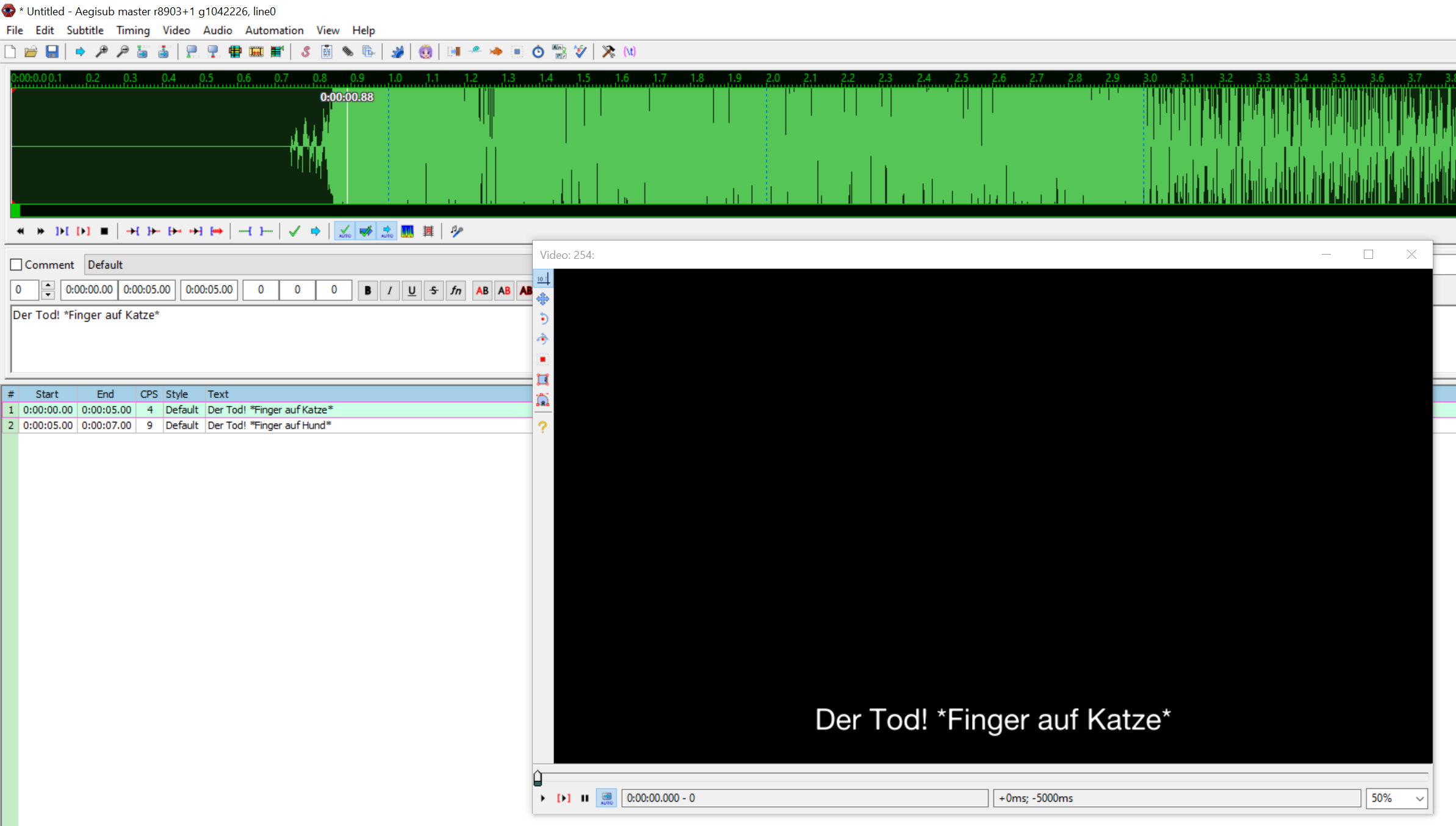Open the Timing menu
Screen dimensions: 1456x826
coord(132,31)
